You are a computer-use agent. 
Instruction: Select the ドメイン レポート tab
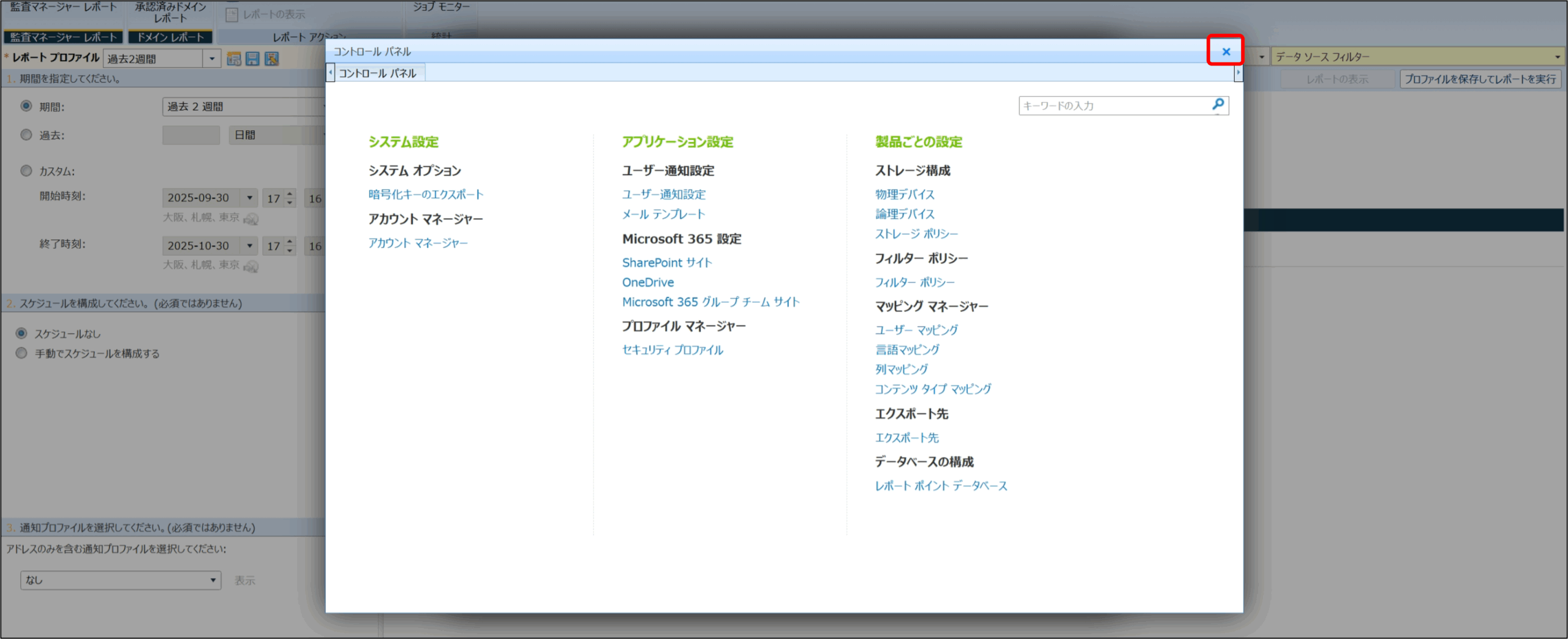170,37
